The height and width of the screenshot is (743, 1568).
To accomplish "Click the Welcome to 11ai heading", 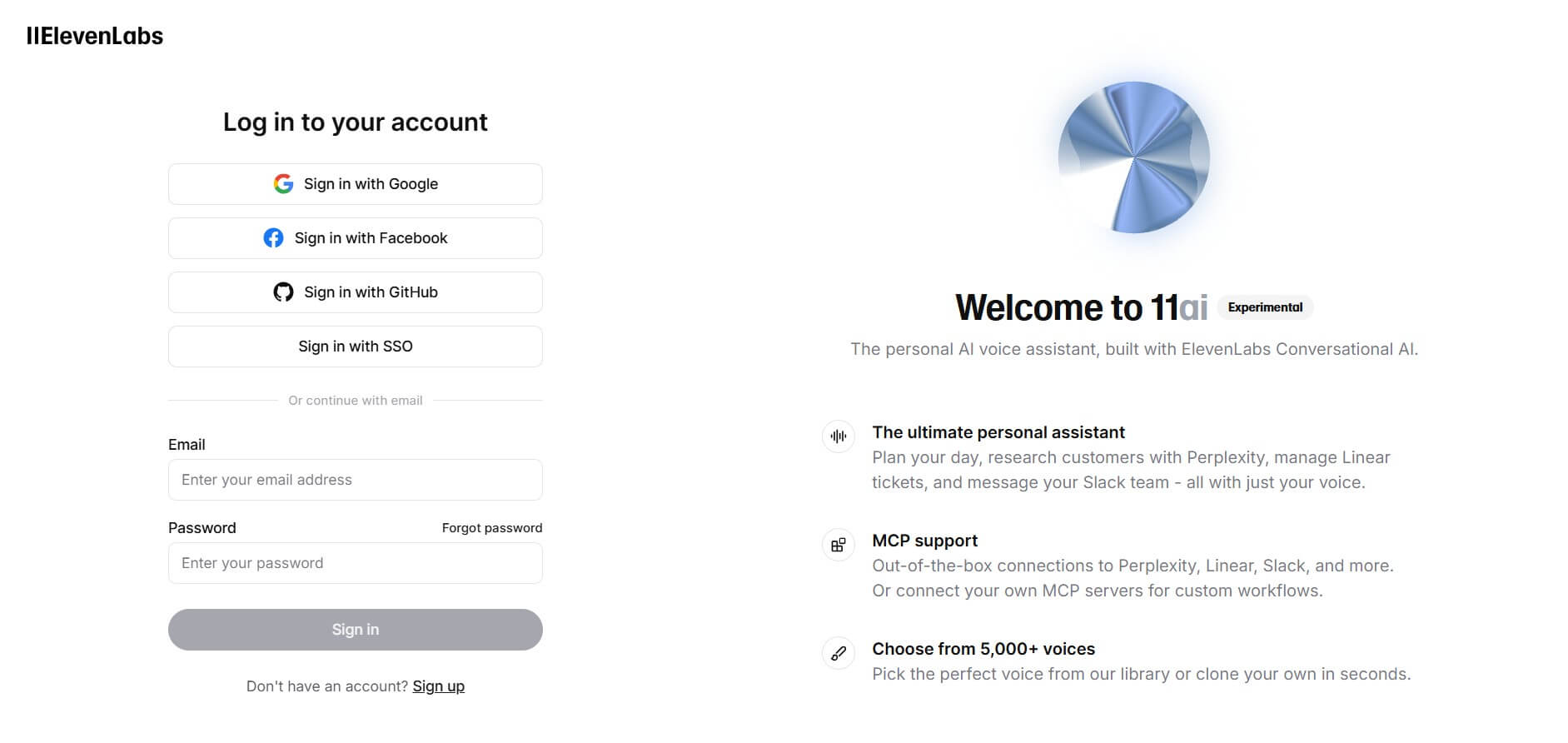I will click(x=1081, y=307).
